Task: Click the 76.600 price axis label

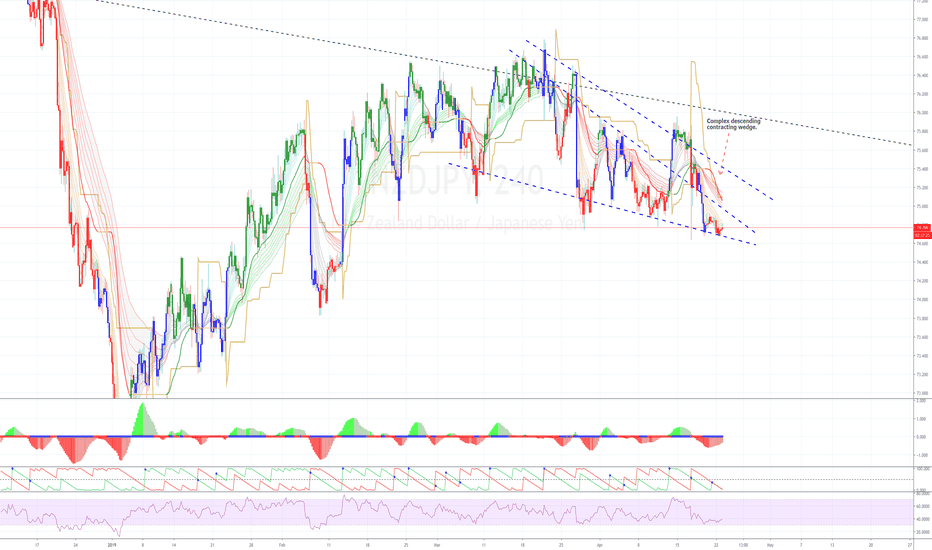Action: [923, 57]
